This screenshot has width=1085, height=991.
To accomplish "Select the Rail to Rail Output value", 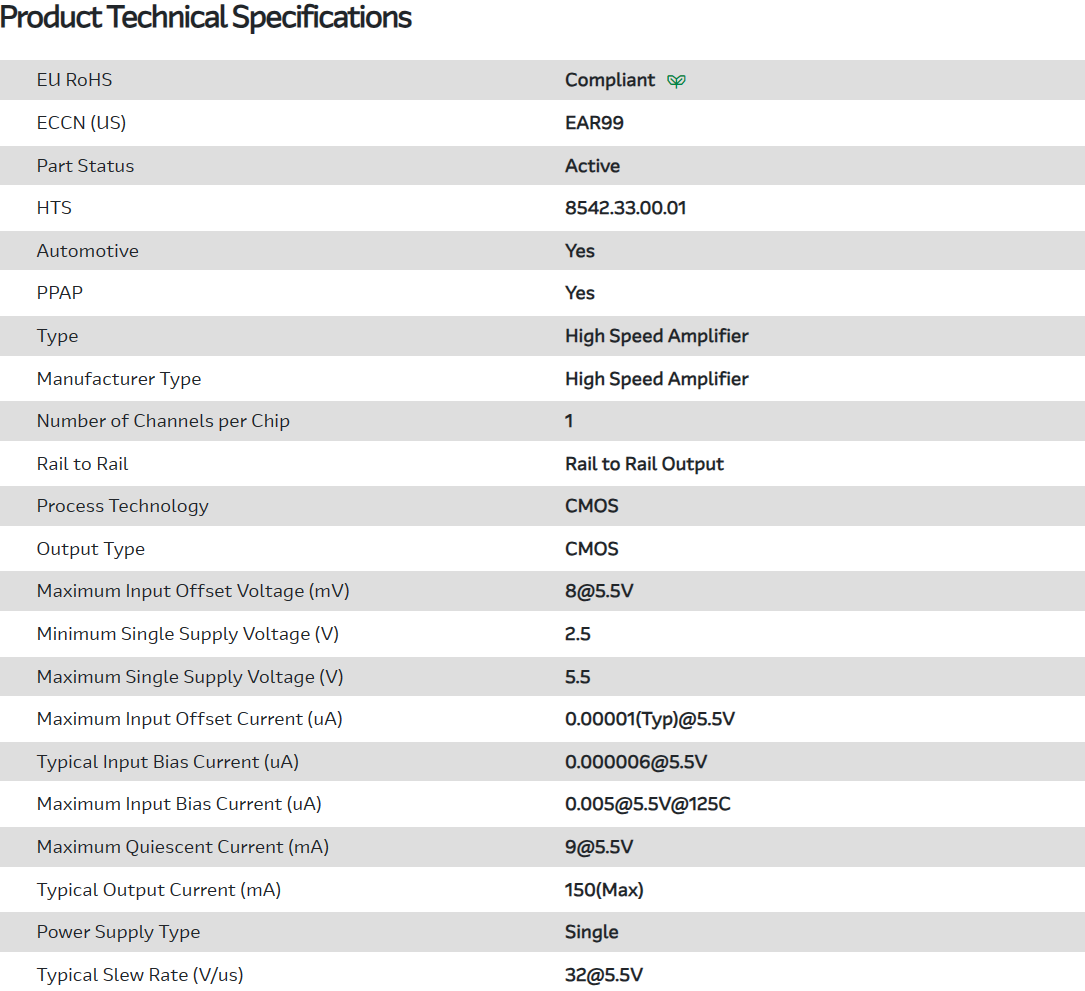I will click(x=644, y=464).
